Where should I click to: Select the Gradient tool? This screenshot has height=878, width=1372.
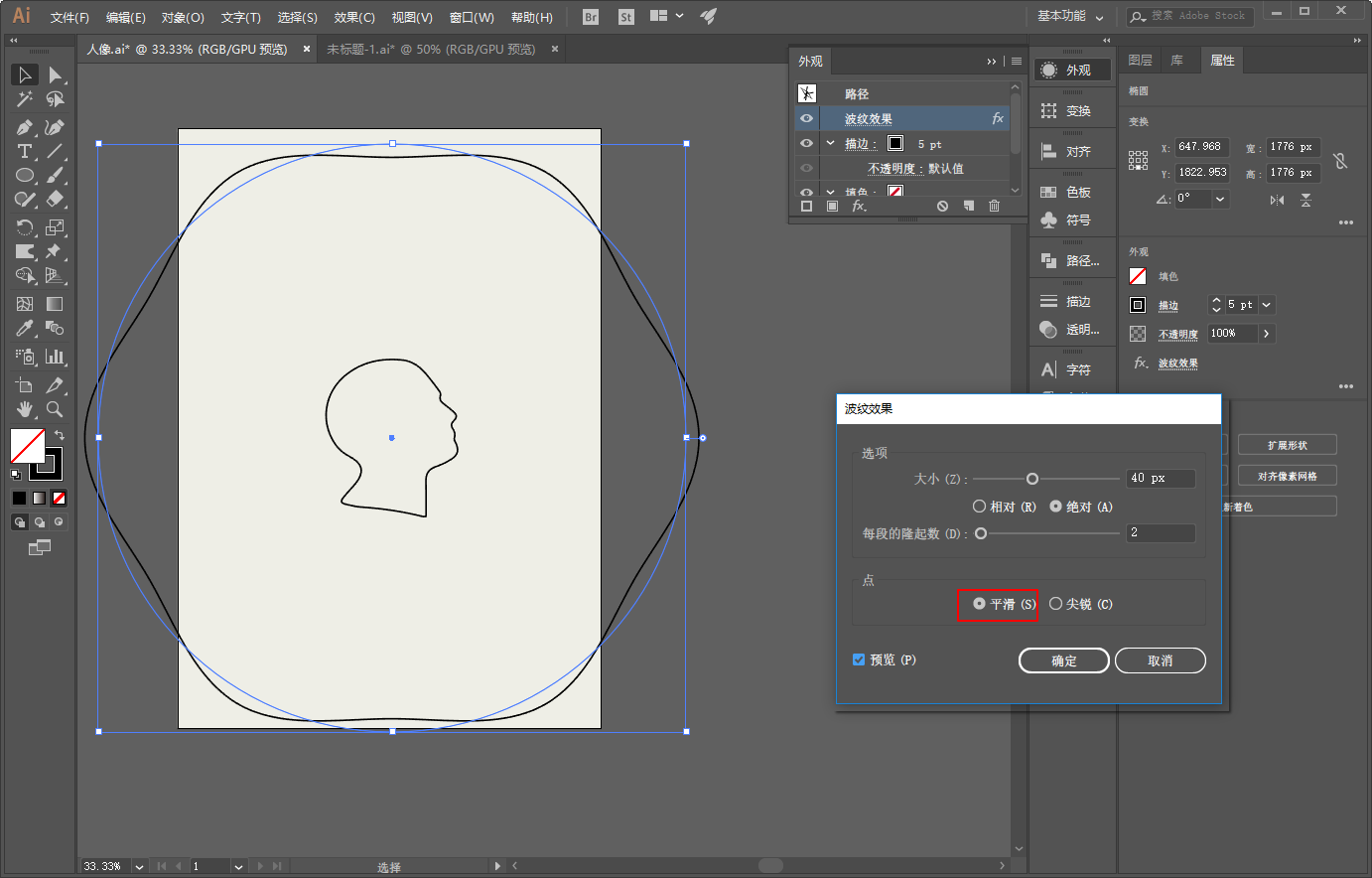pyautogui.click(x=55, y=304)
